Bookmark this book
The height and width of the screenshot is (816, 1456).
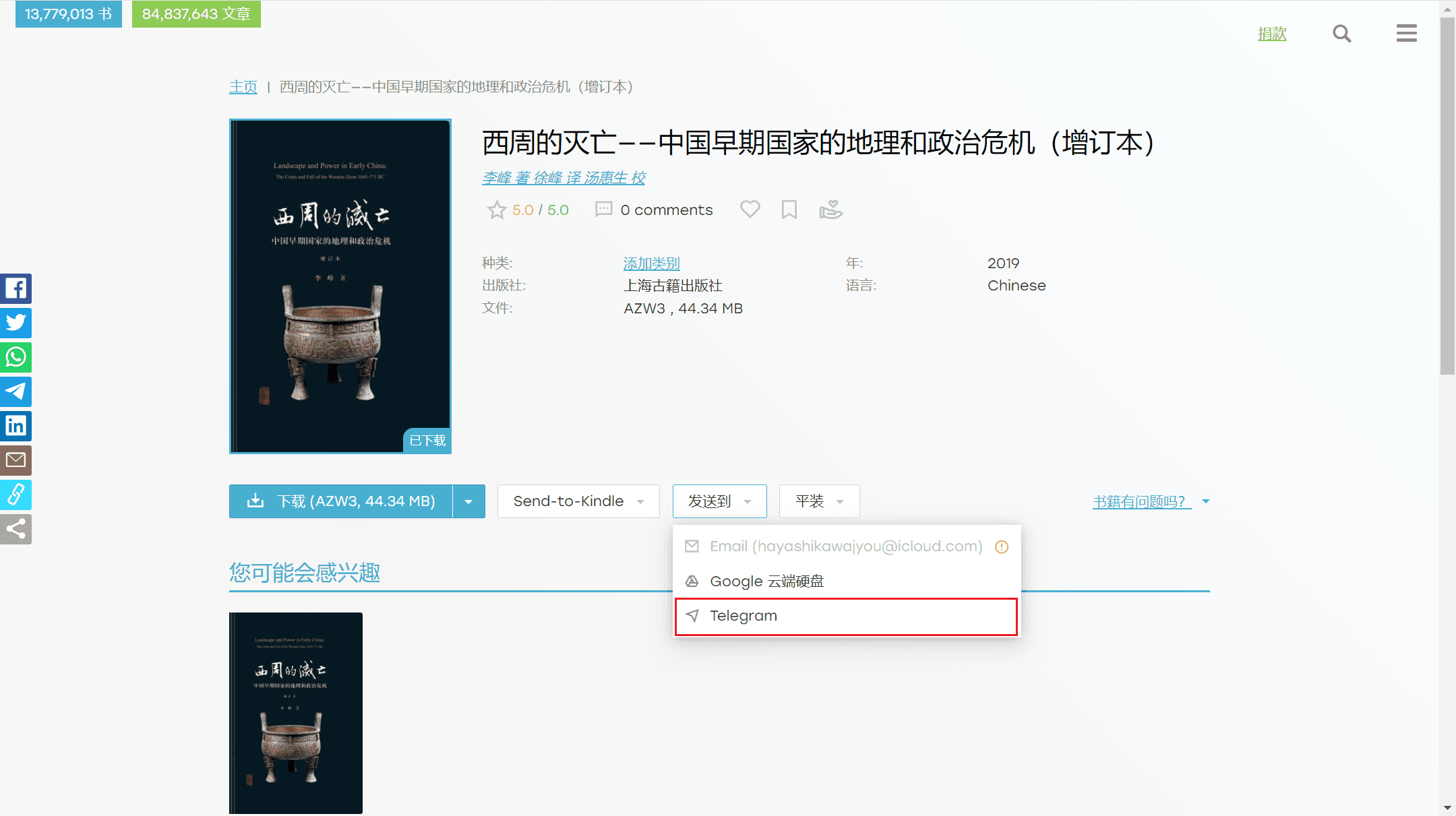(x=789, y=210)
